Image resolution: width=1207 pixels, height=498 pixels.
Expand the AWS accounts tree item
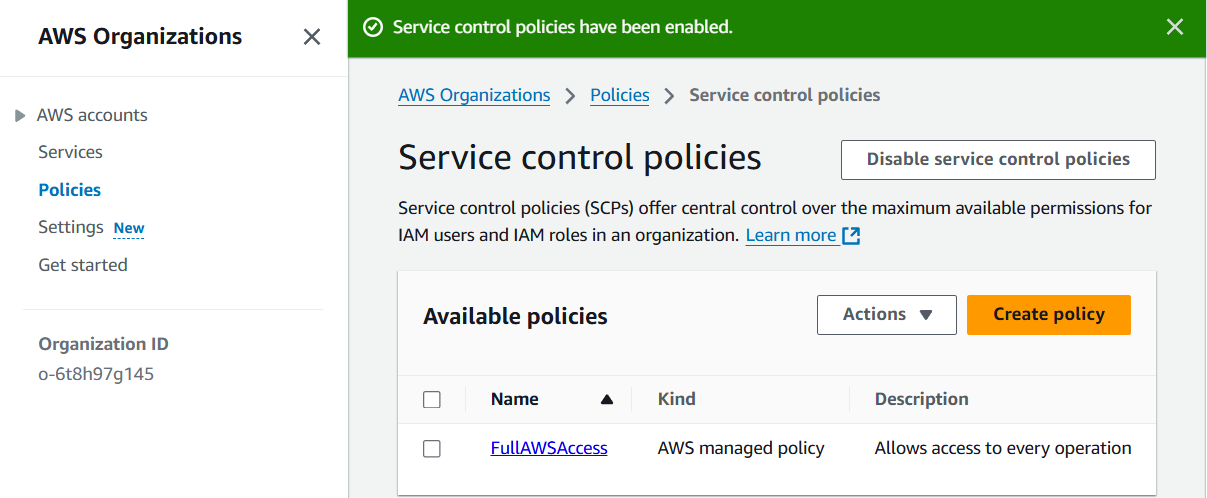pyautogui.click(x=20, y=116)
